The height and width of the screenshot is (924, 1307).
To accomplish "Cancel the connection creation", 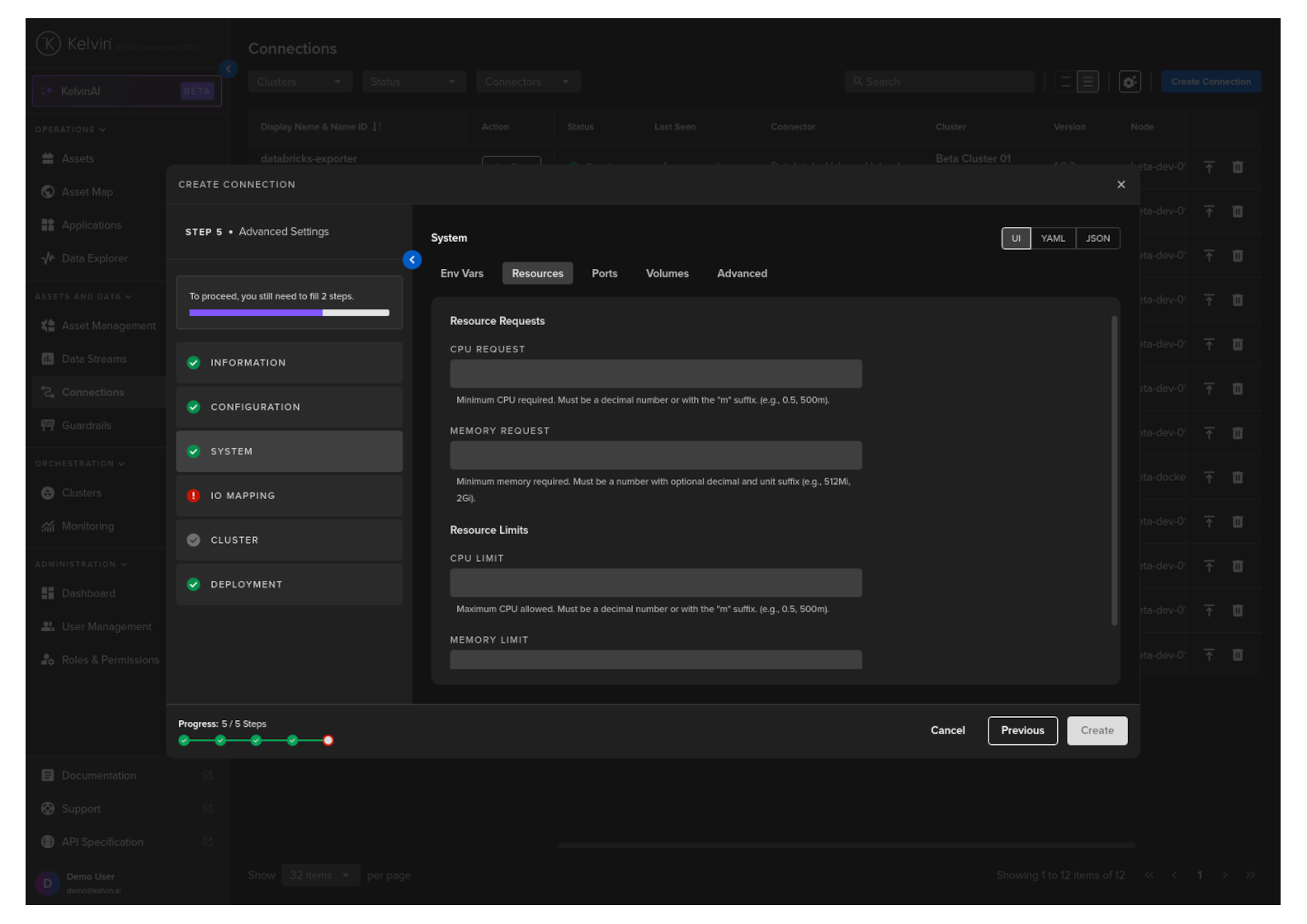I will pyautogui.click(x=947, y=731).
